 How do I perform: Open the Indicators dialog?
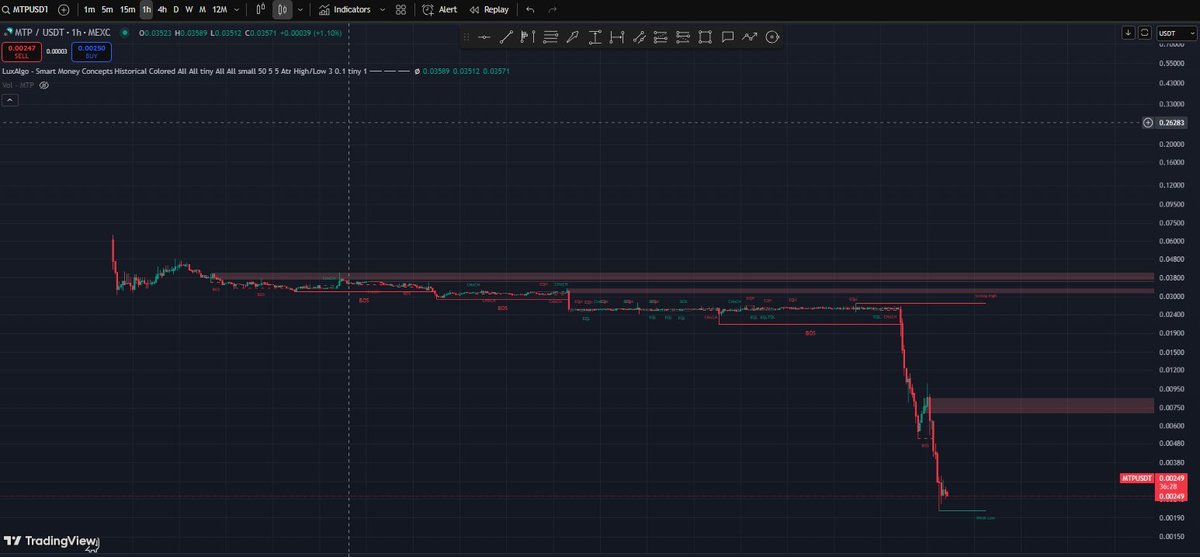(344, 9)
